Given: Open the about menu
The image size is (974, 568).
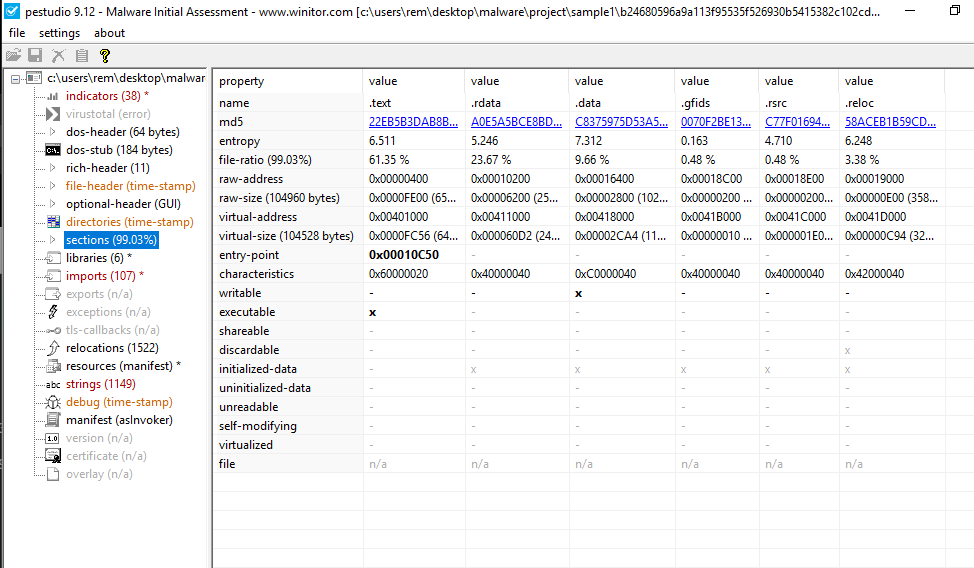Looking at the screenshot, I should tap(109, 33).
